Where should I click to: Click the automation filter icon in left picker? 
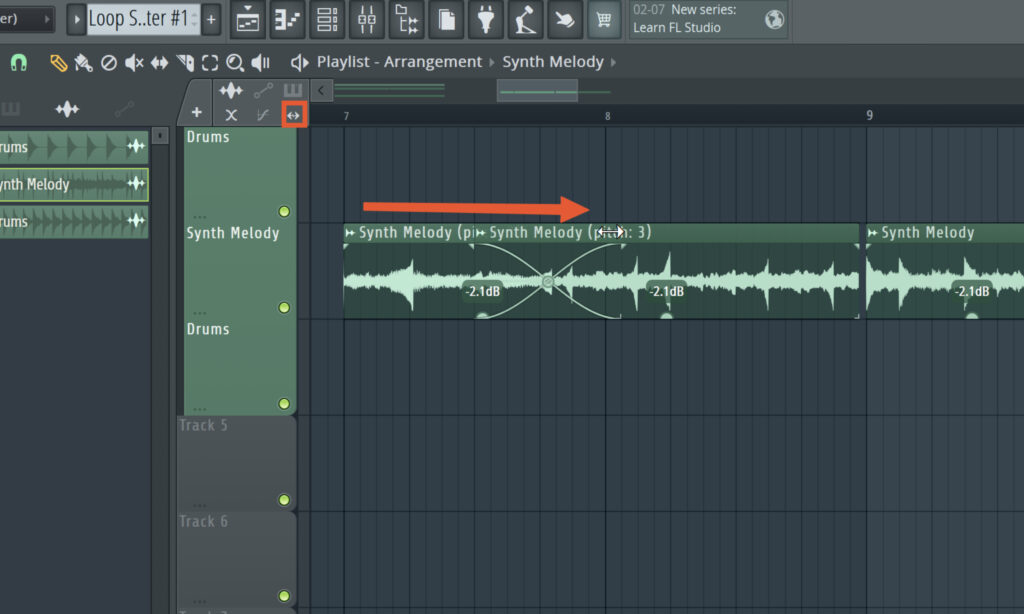point(124,109)
